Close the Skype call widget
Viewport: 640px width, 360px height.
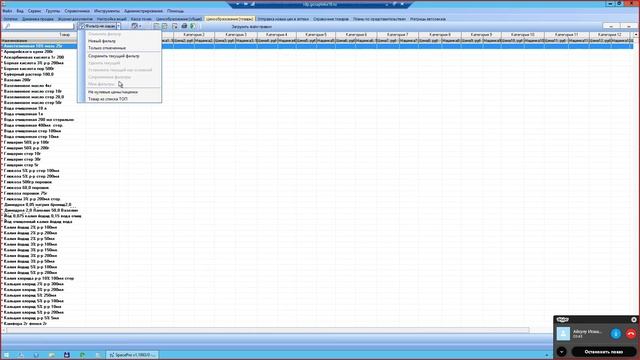(x=633, y=320)
